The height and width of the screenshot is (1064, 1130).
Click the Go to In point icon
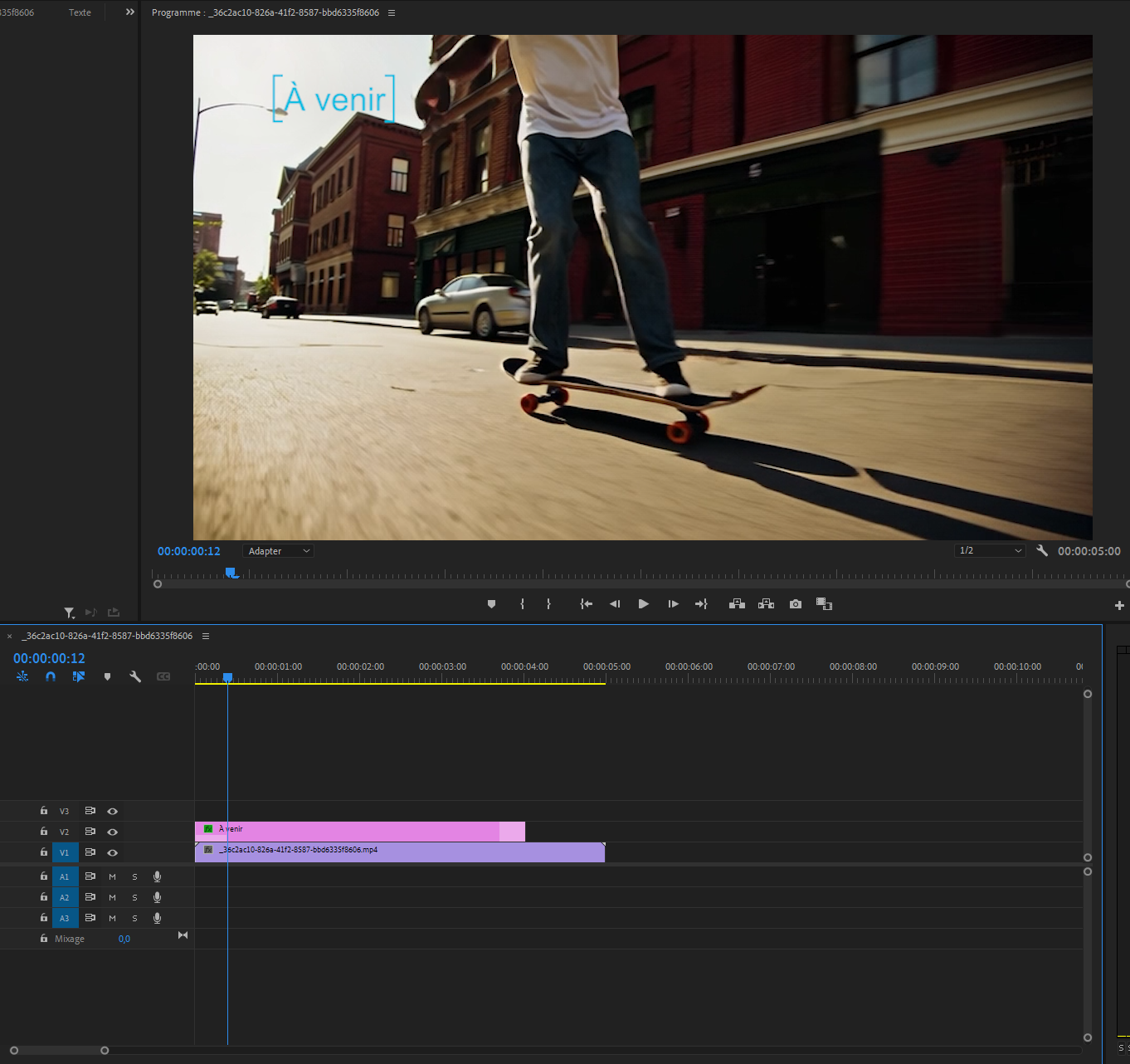point(586,604)
